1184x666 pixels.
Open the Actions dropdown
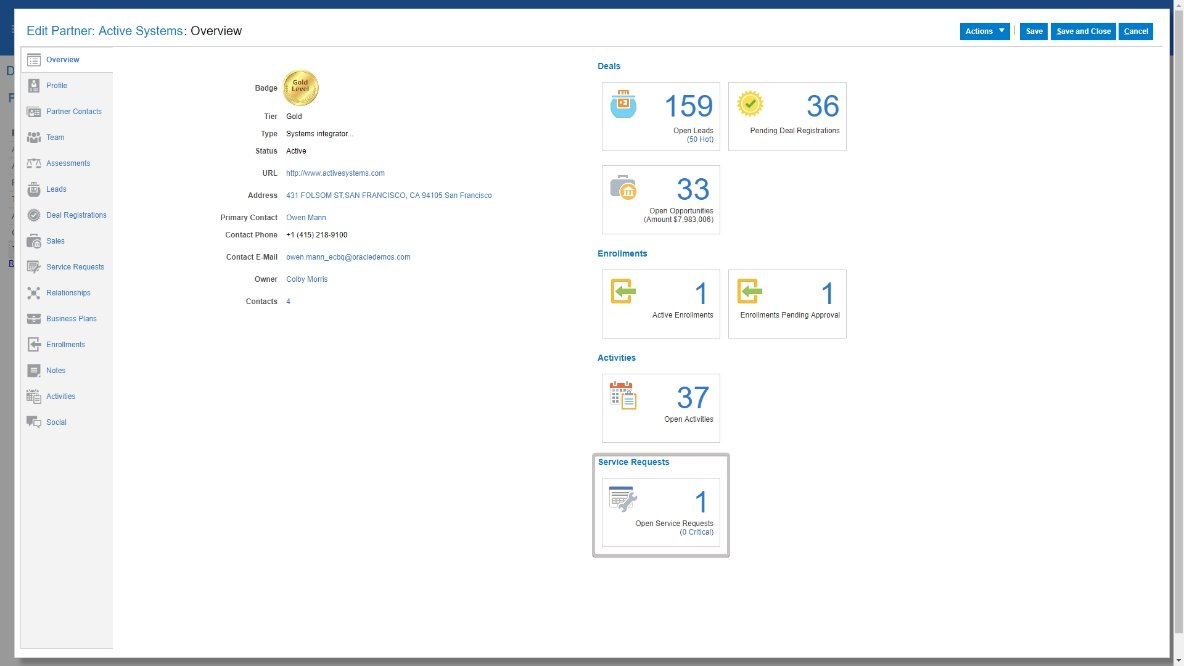point(983,31)
